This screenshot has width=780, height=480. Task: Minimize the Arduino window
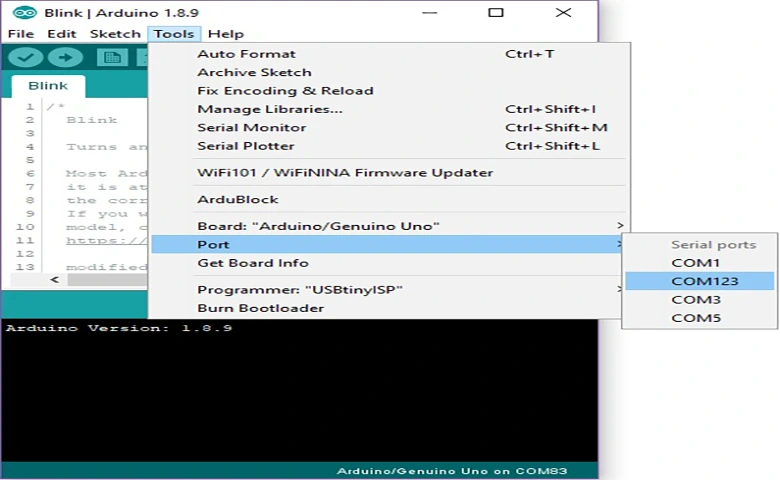429,12
